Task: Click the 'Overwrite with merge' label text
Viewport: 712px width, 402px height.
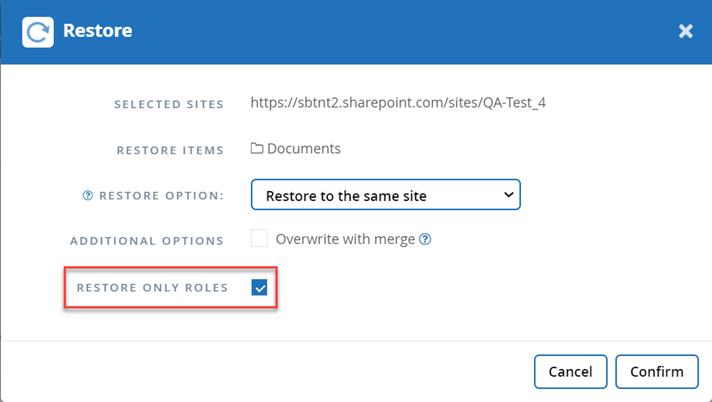Action: [346, 240]
